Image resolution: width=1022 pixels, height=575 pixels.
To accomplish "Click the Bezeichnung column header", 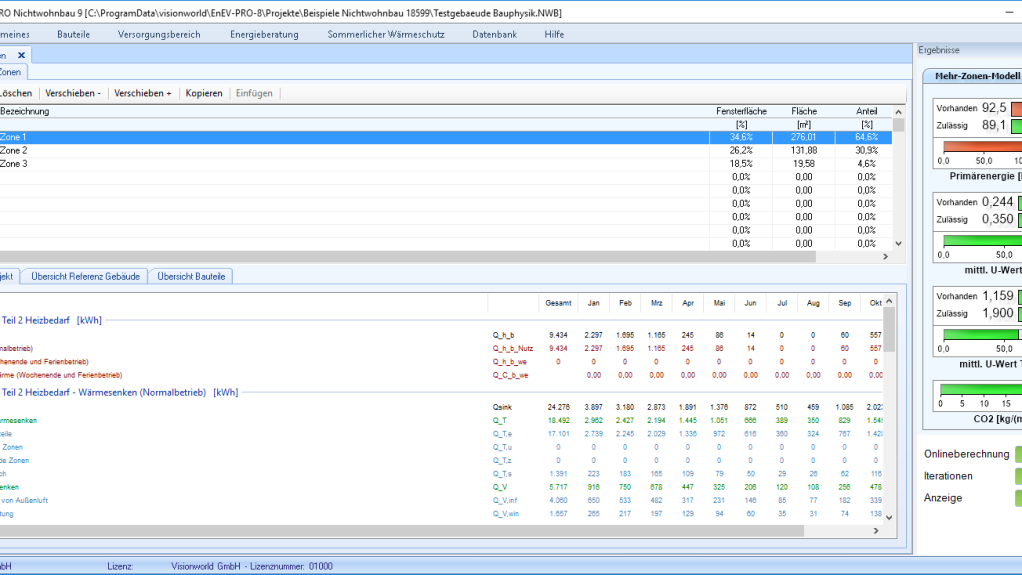I will coord(25,111).
